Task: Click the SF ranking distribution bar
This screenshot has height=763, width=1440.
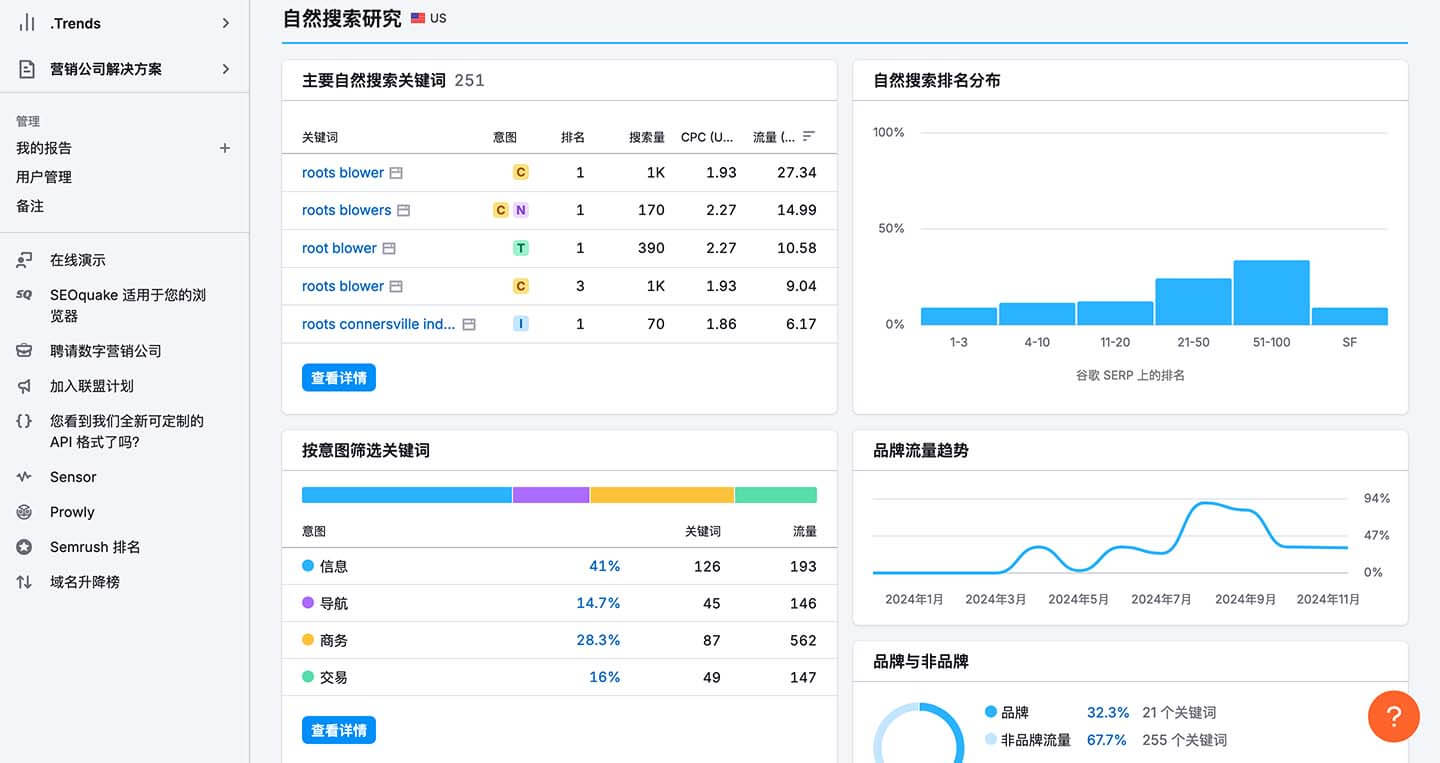Action: (1350, 316)
